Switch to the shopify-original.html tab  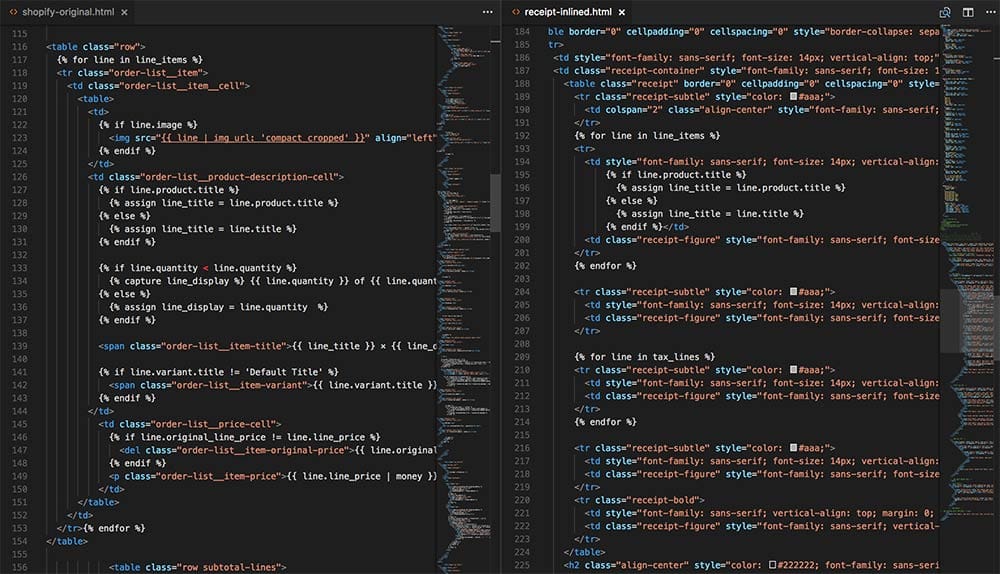pyautogui.click(x=68, y=12)
